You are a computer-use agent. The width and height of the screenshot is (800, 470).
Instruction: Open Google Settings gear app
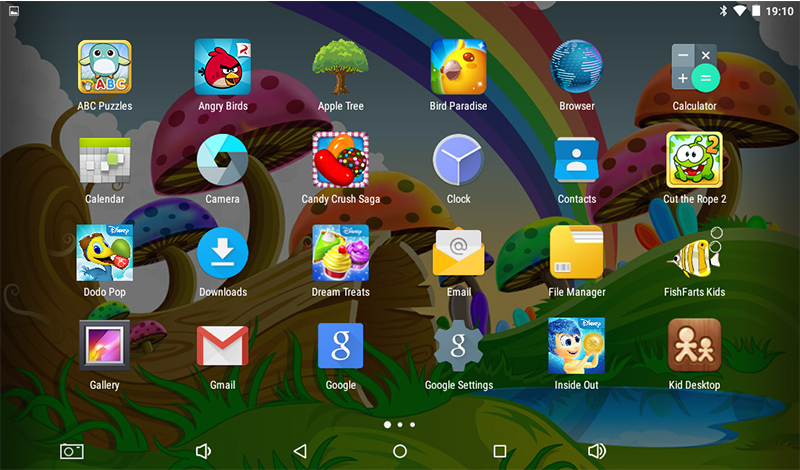[x=458, y=345]
